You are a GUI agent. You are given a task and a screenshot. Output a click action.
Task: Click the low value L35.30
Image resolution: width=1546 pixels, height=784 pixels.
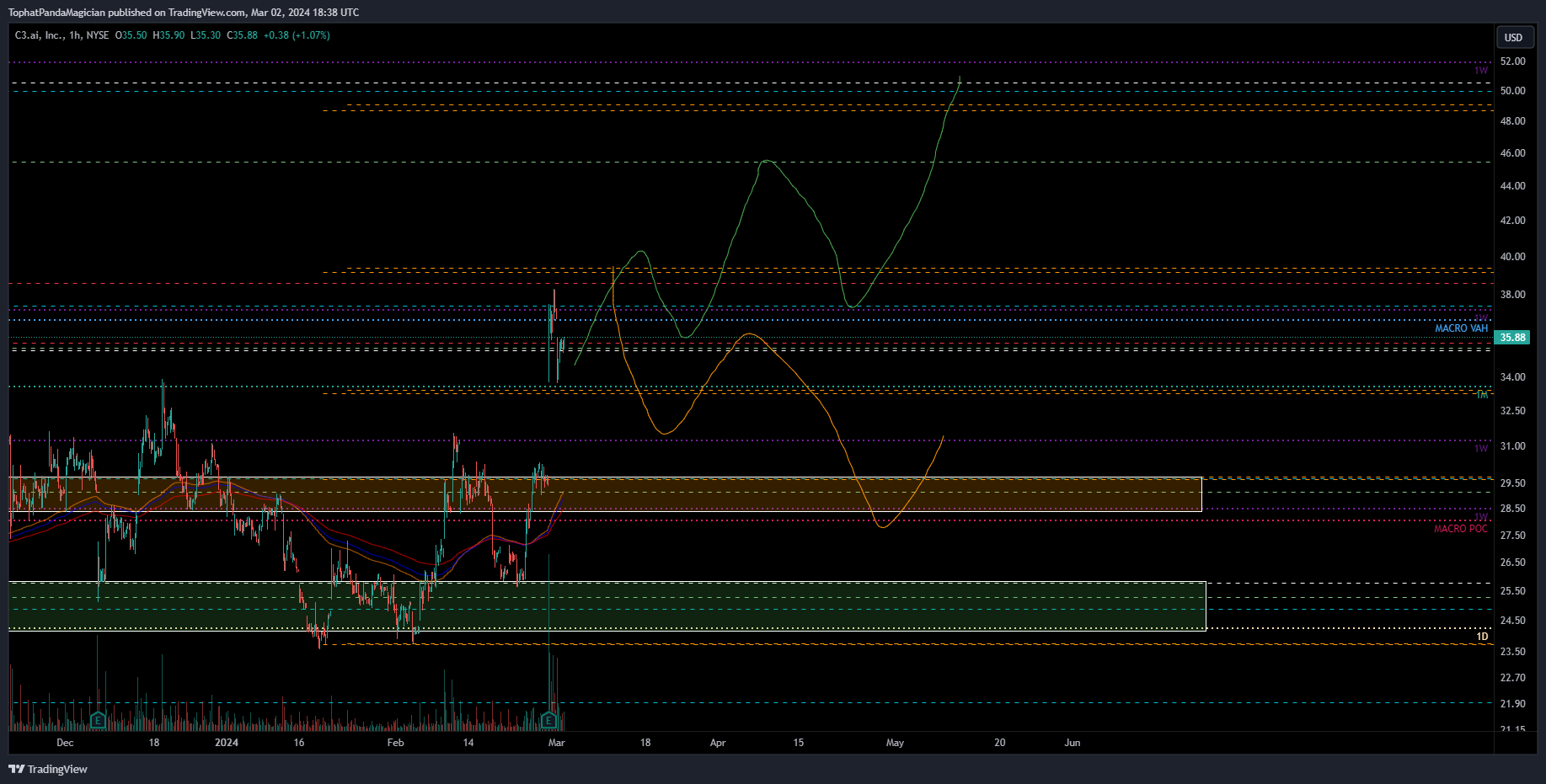[206, 35]
